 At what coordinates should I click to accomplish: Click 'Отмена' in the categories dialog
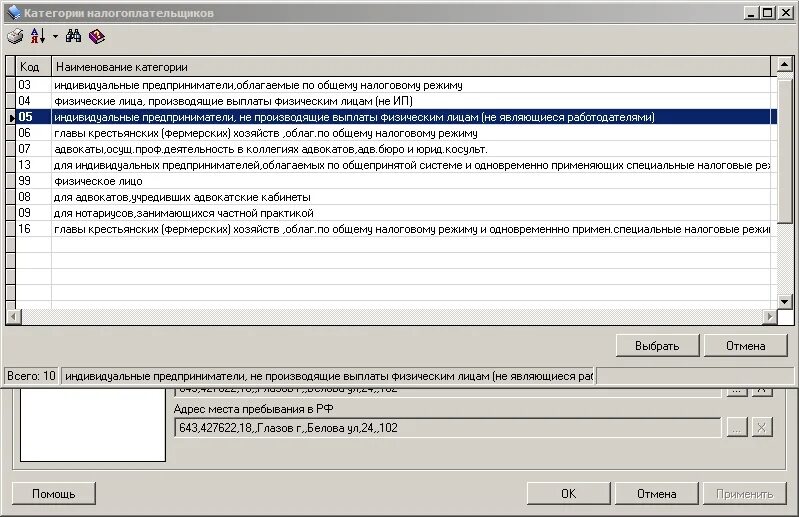(x=745, y=346)
